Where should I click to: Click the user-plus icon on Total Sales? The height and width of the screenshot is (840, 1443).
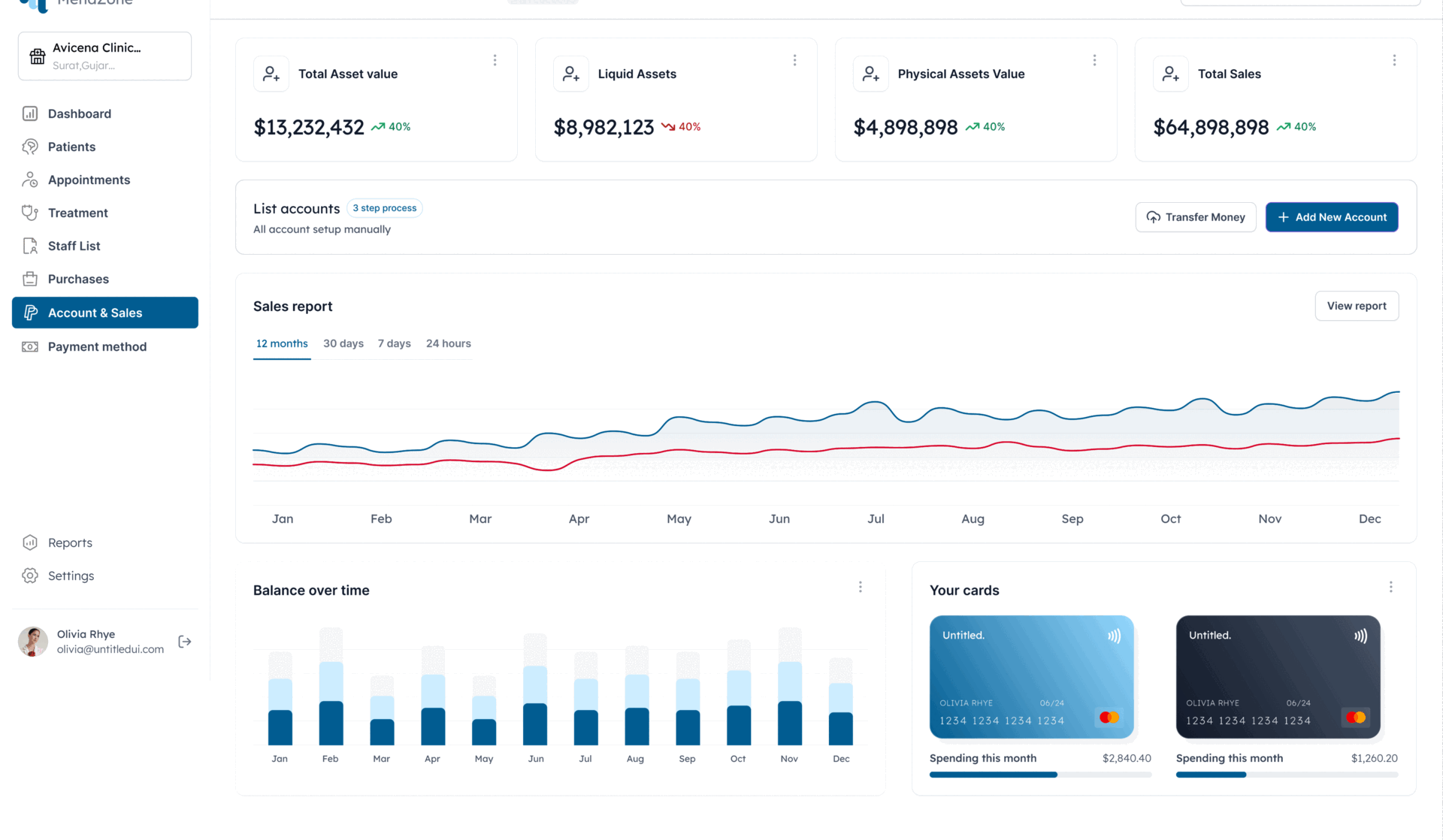pyautogui.click(x=1171, y=74)
